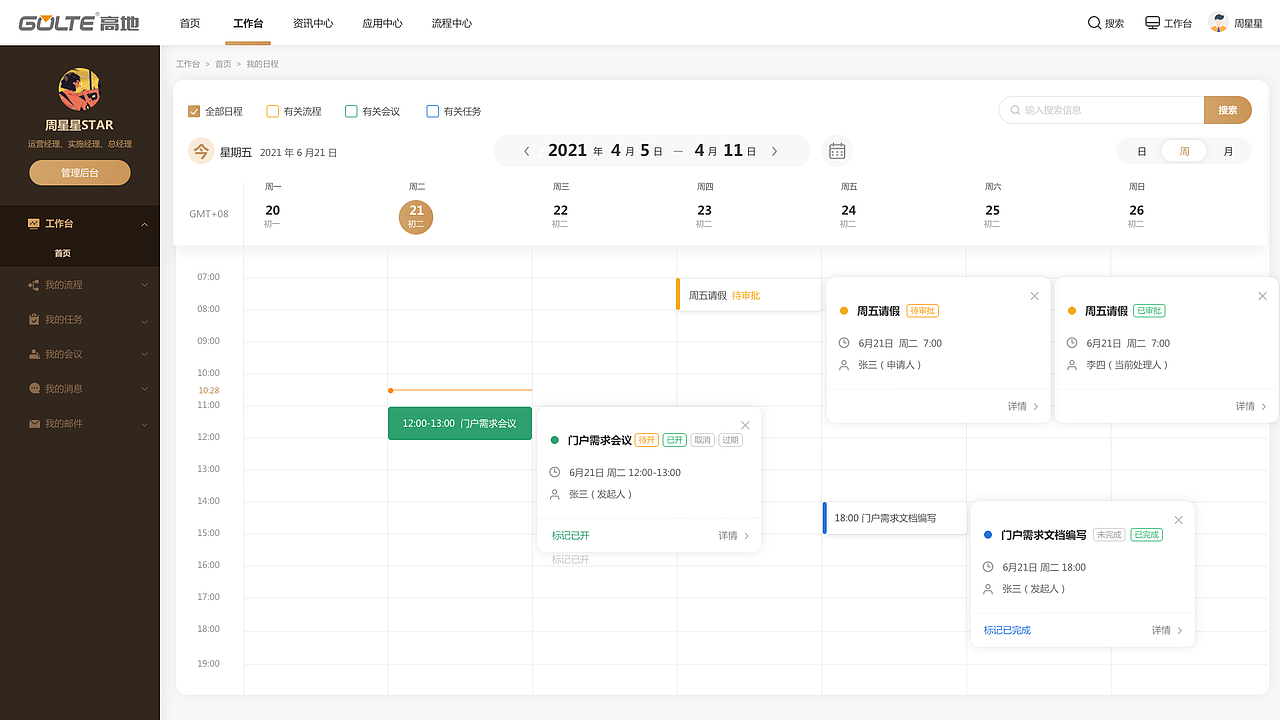Click the 管理后台 button
The width and height of the screenshot is (1280, 720).
coord(80,173)
